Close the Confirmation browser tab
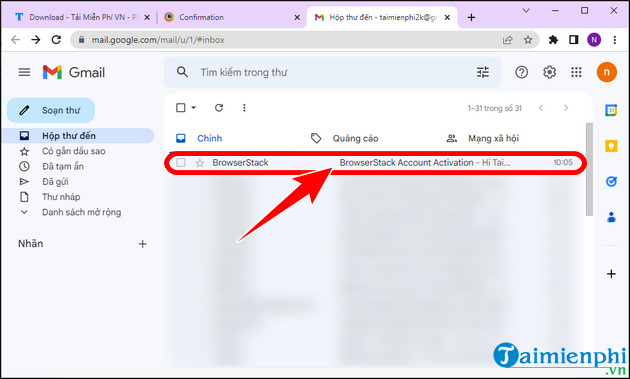The width and height of the screenshot is (630, 379). 297,17
